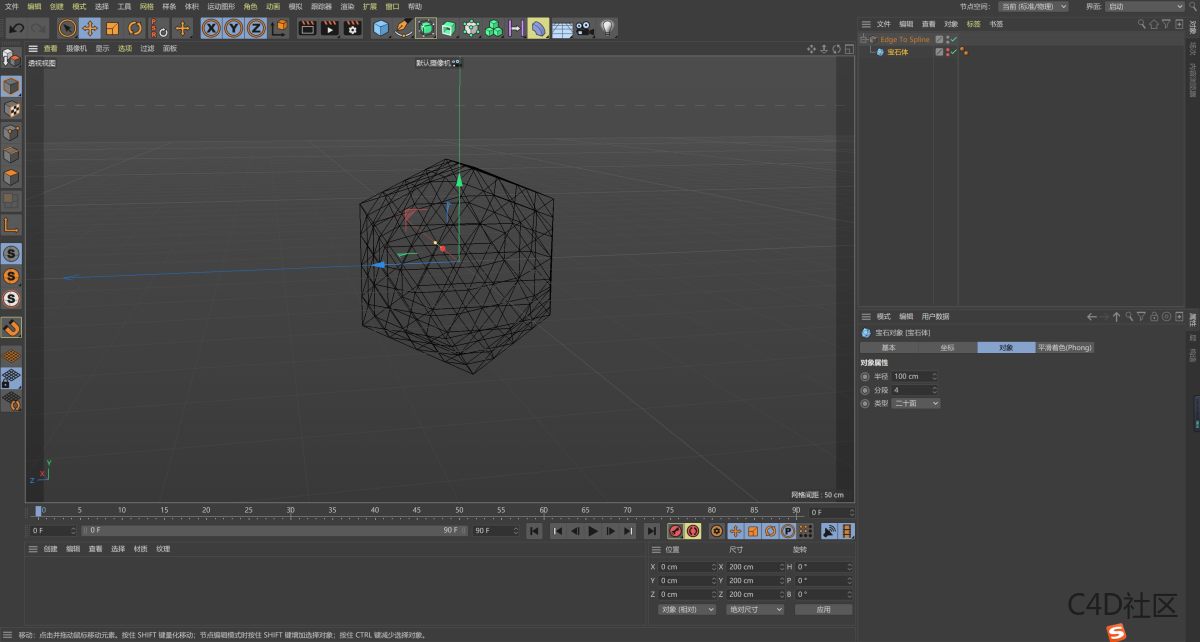Click the 应用 button in coordinates panel

click(x=824, y=608)
